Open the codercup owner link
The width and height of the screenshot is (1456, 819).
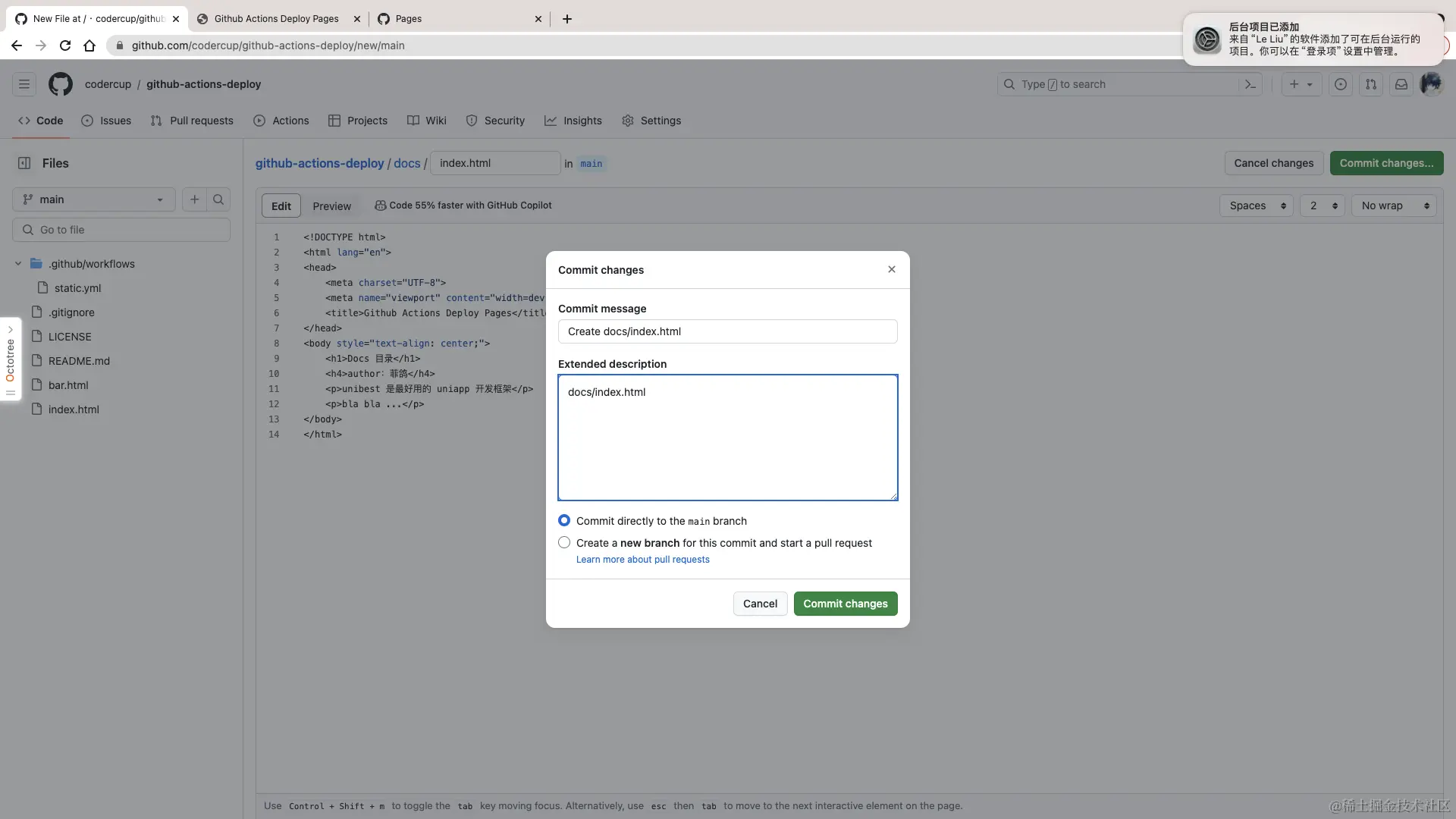click(108, 84)
